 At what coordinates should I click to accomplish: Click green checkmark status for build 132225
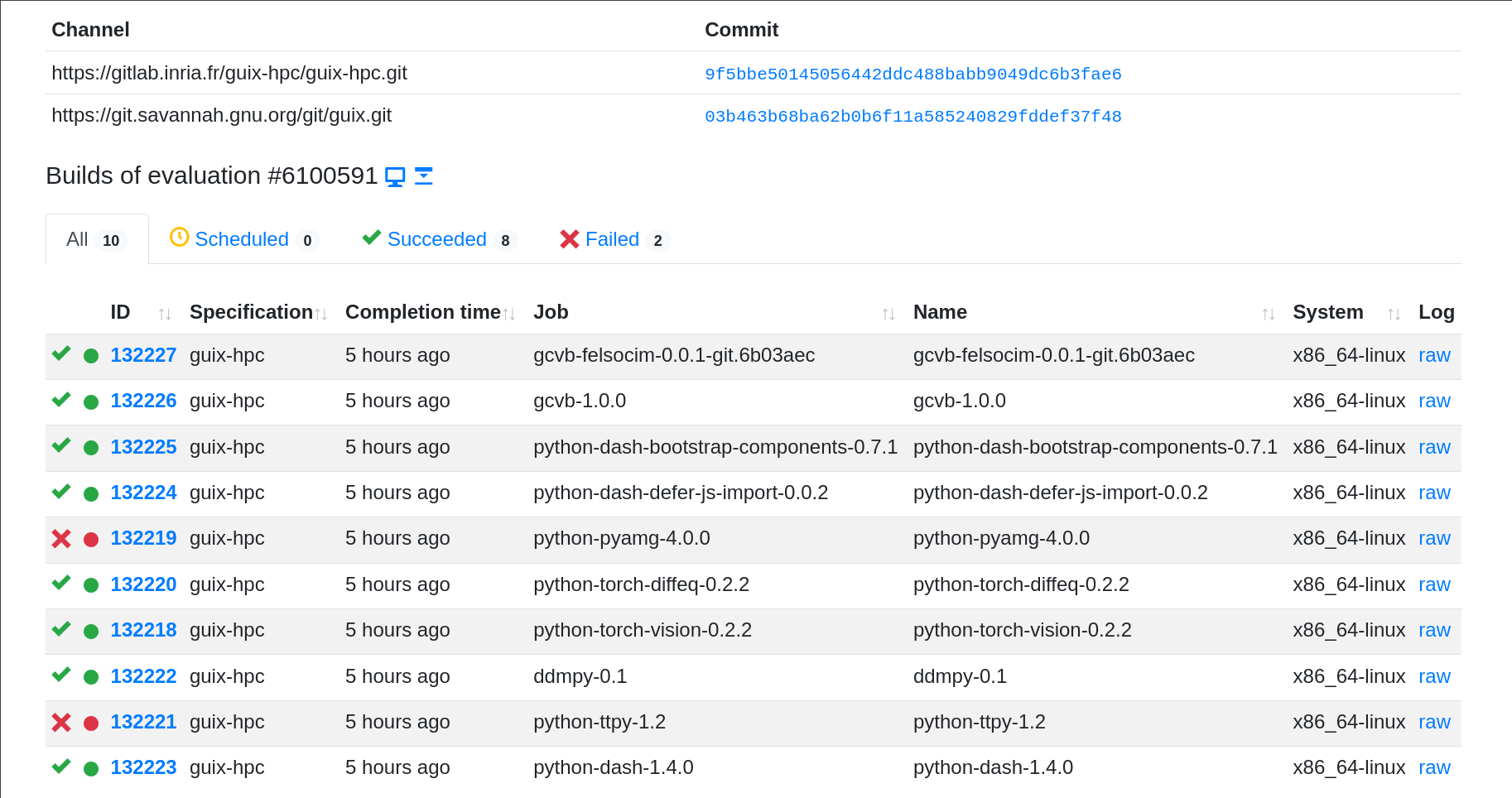(61, 445)
